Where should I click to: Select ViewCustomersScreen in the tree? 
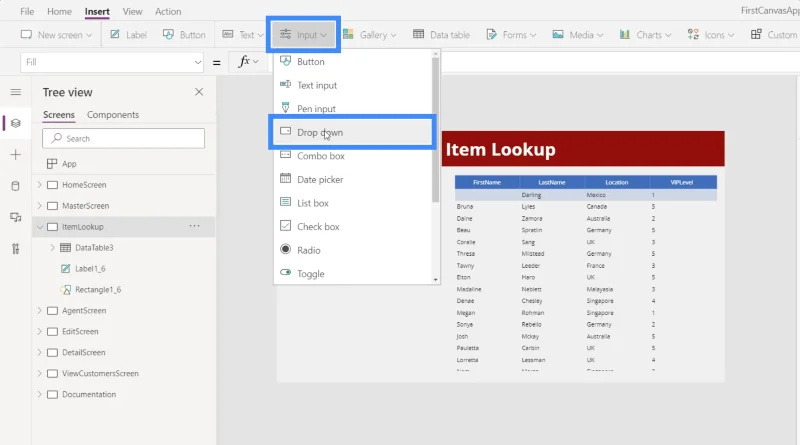(100, 374)
